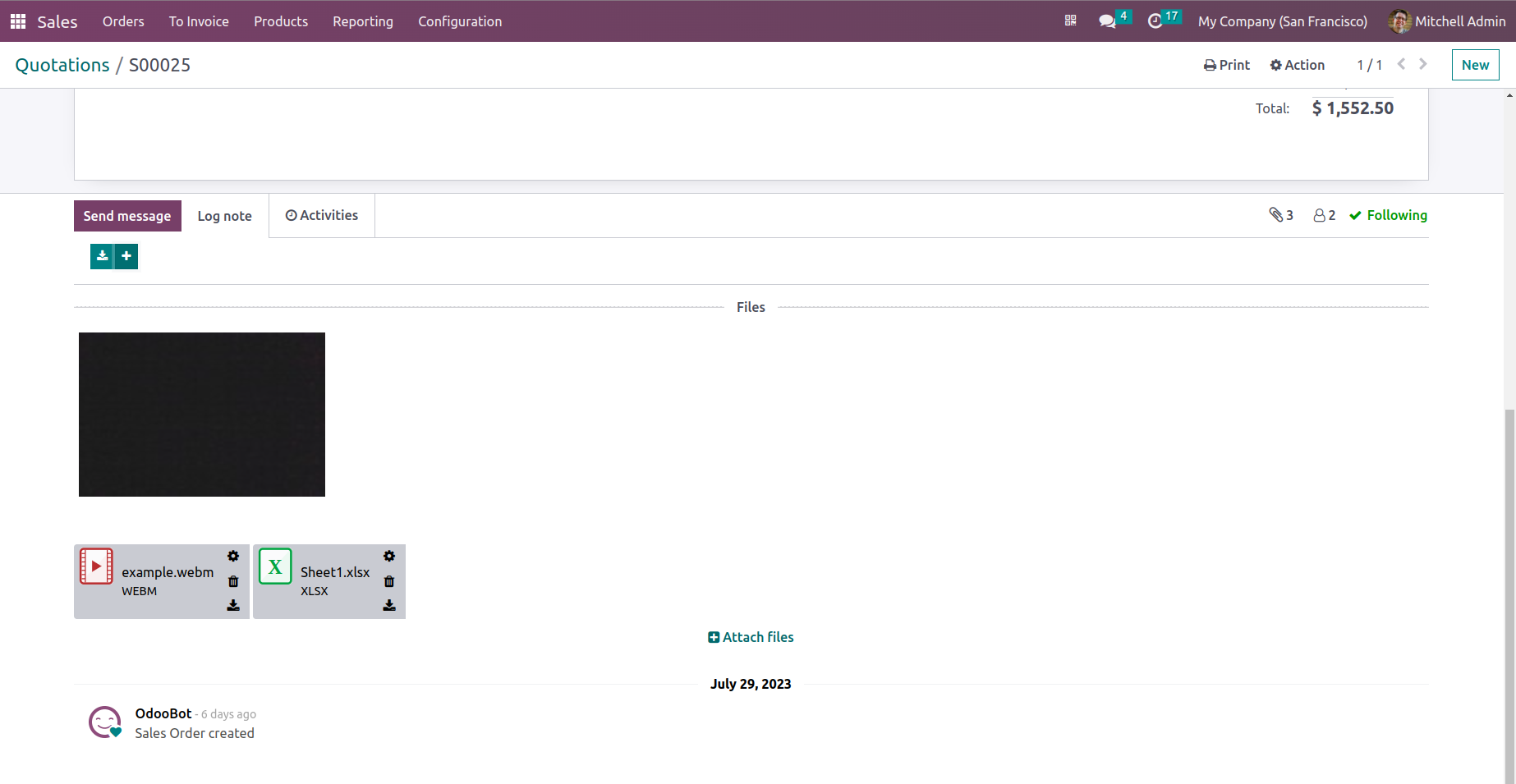The image size is (1516, 784).
Task: Click the total amount $ 1,552.50
Action: [x=1353, y=108]
